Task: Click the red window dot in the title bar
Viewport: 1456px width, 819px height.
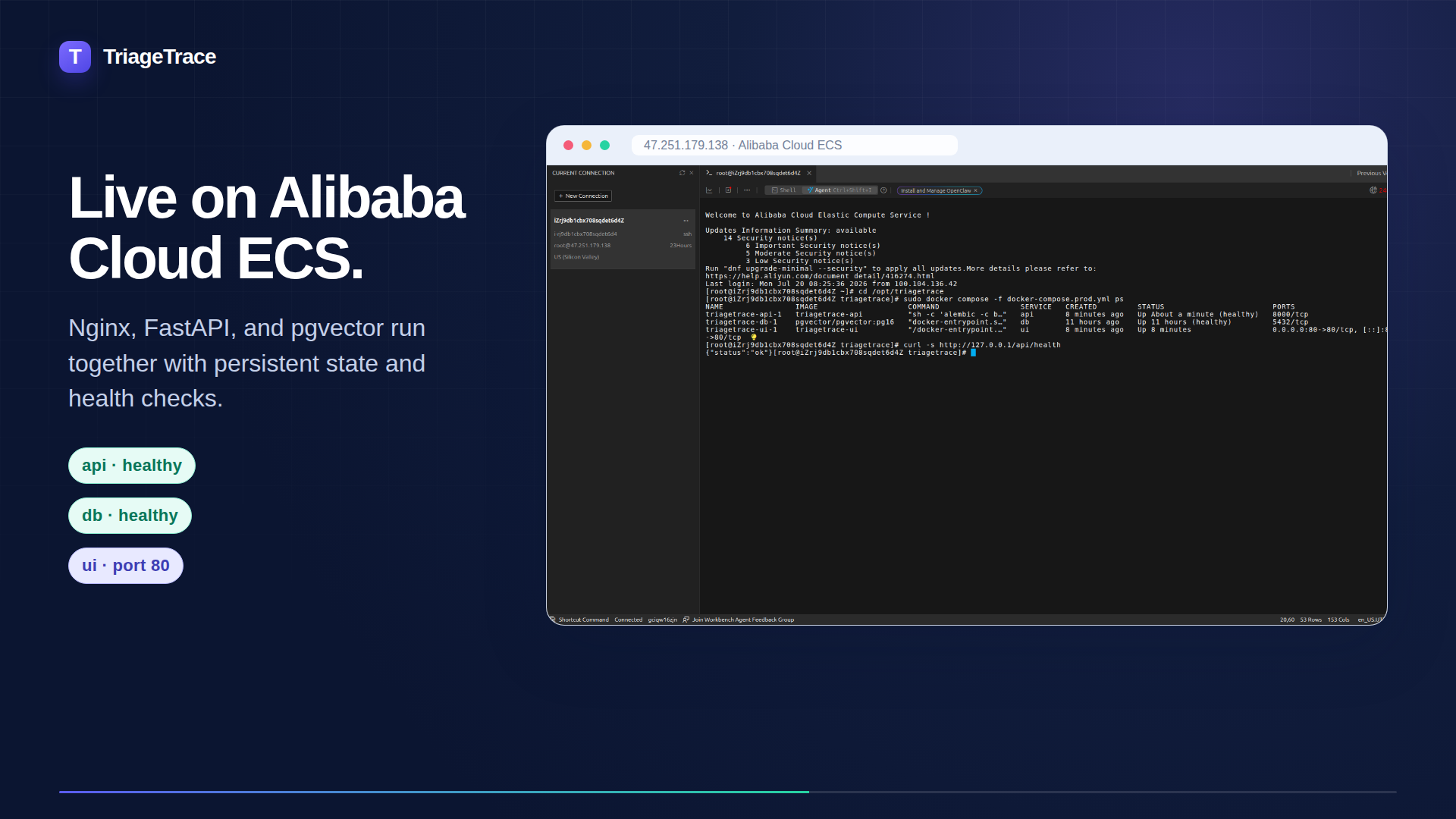Action: click(568, 145)
